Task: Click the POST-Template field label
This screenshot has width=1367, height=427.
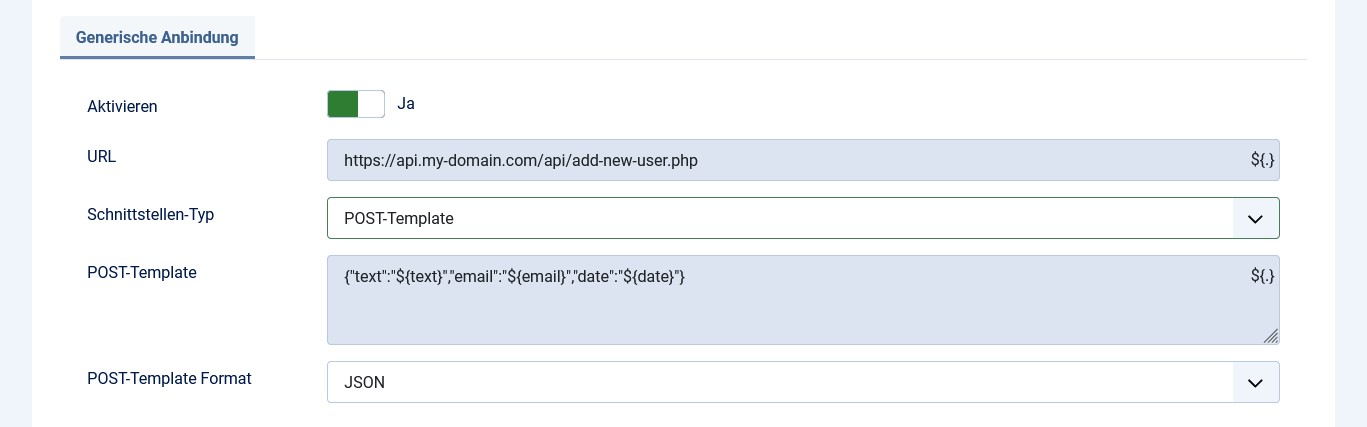Action: click(x=141, y=272)
